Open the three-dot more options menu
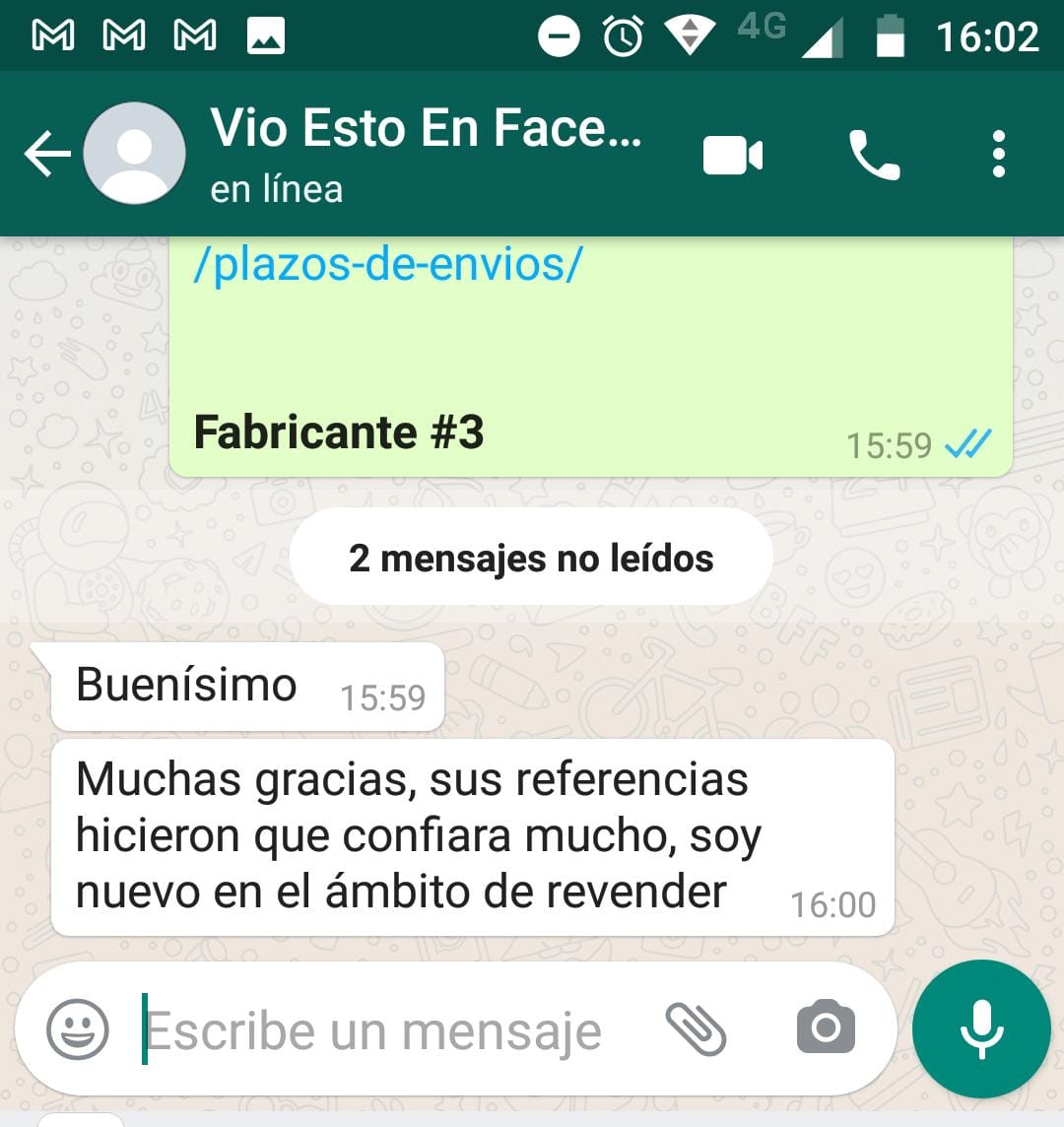This screenshot has height=1127, width=1064. (999, 154)
